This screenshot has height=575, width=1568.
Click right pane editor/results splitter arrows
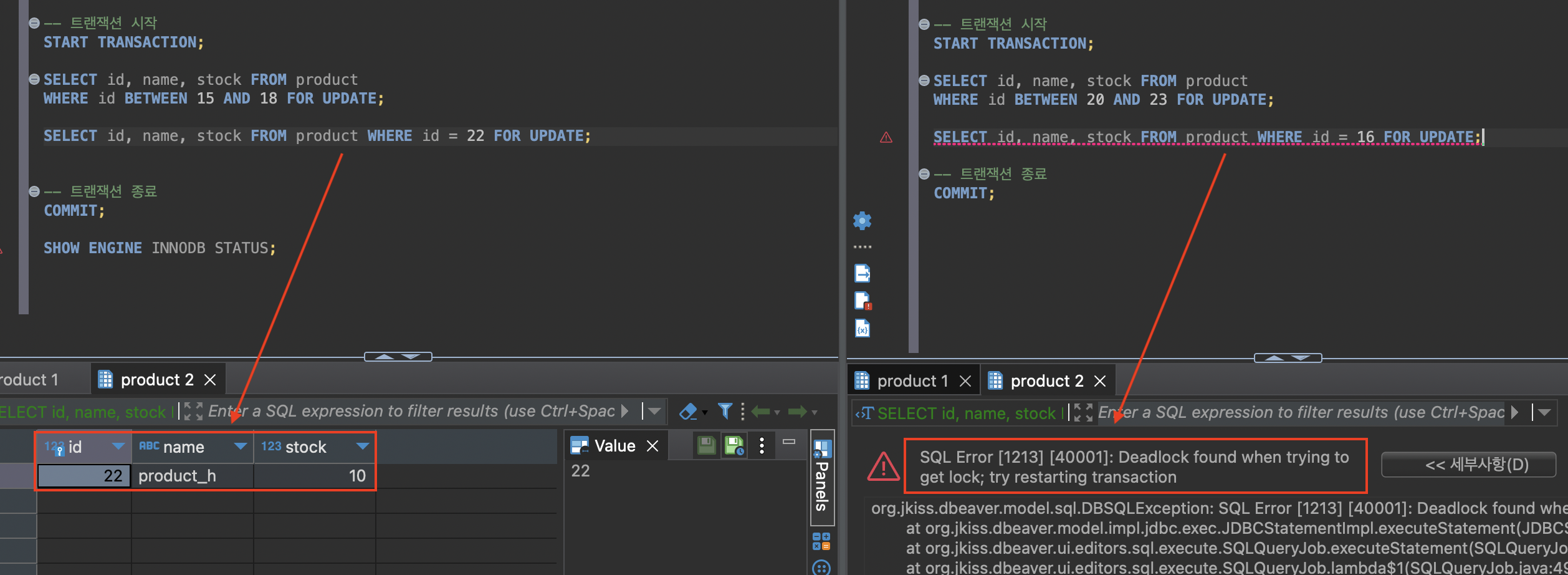1288,358
